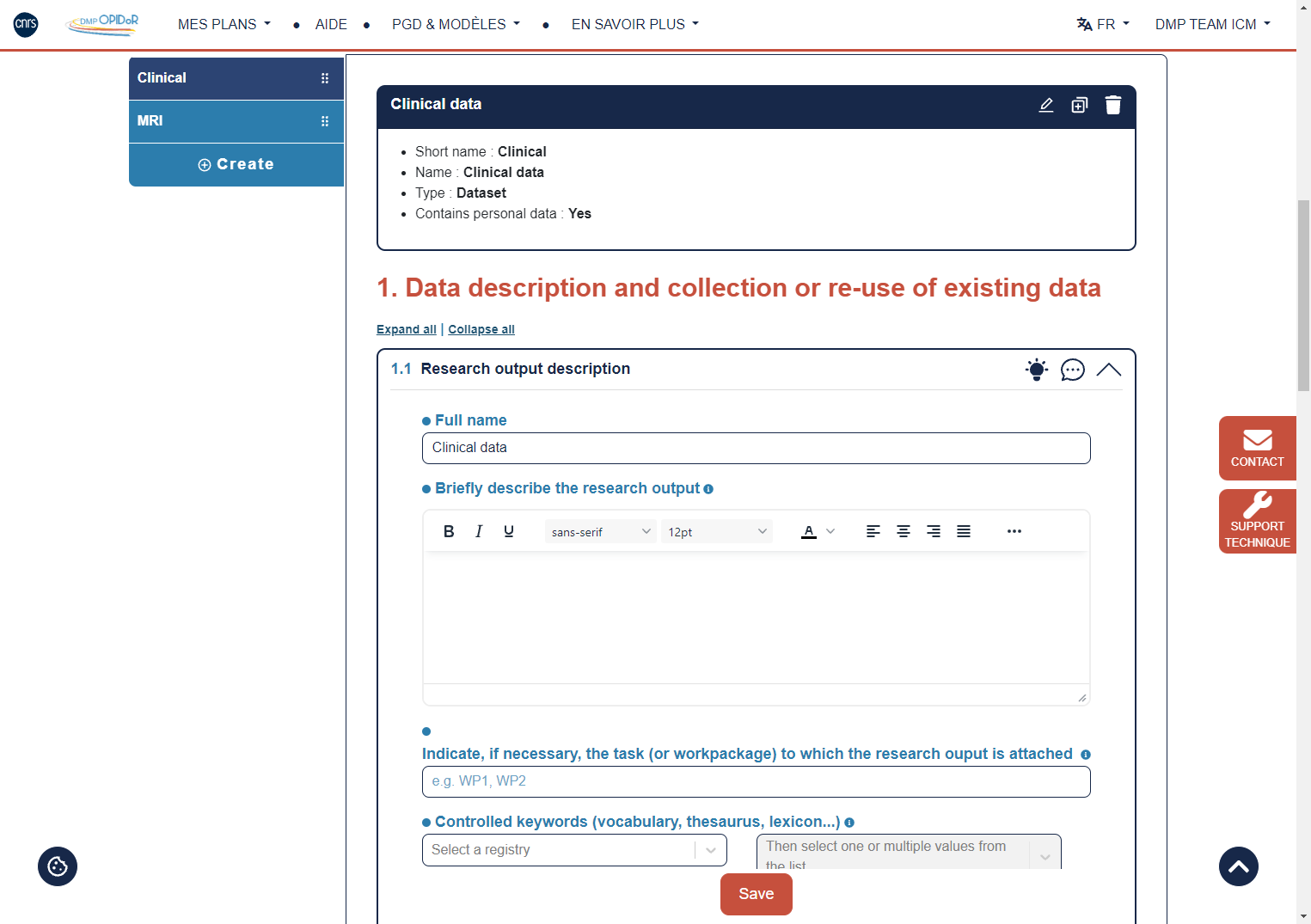Align text right in the editor

[934, 531]
